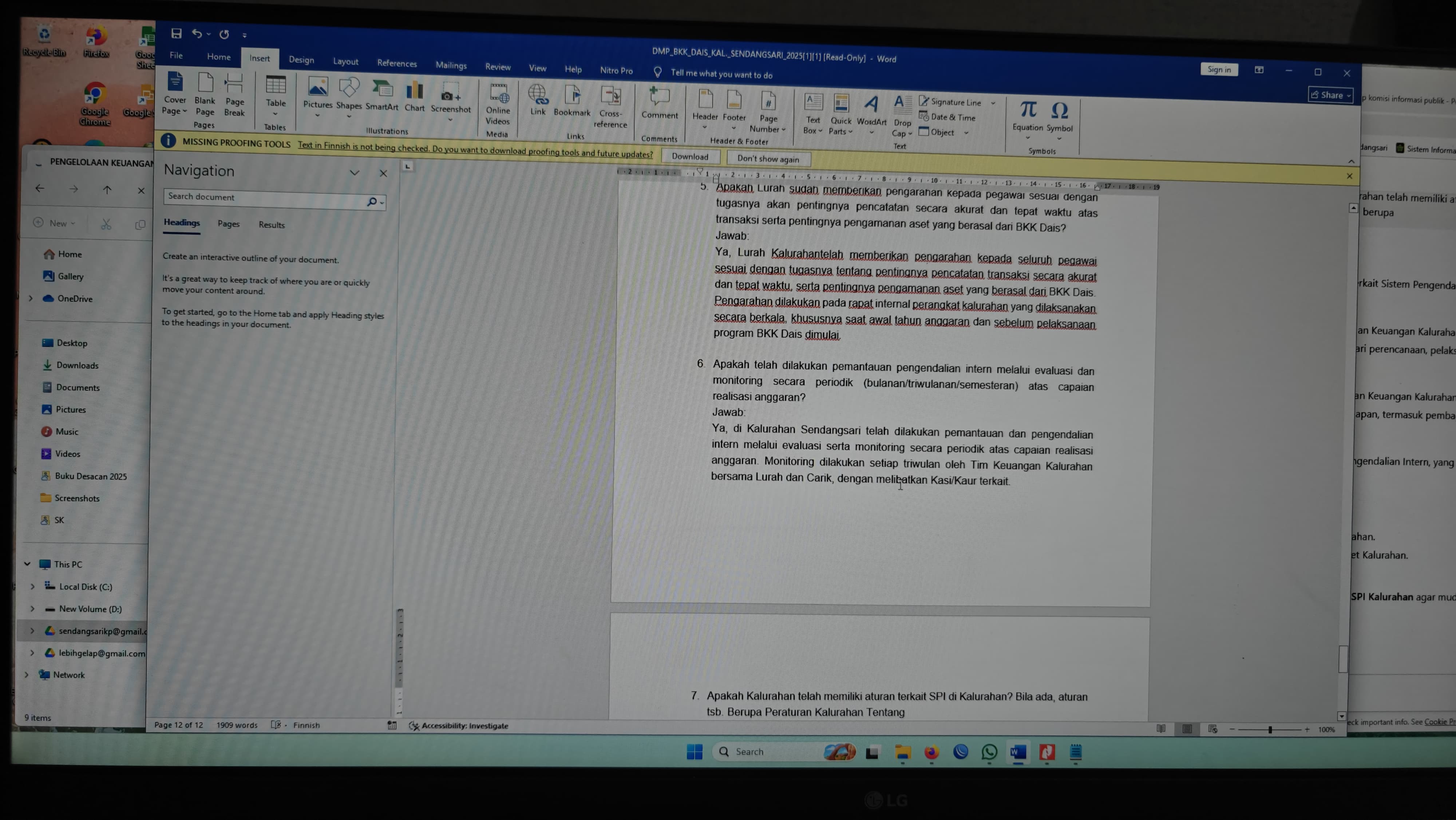Click the Undo arrow in the quick access toolbar
This screenshot has height=820, width=1456.
pos(197,33)
